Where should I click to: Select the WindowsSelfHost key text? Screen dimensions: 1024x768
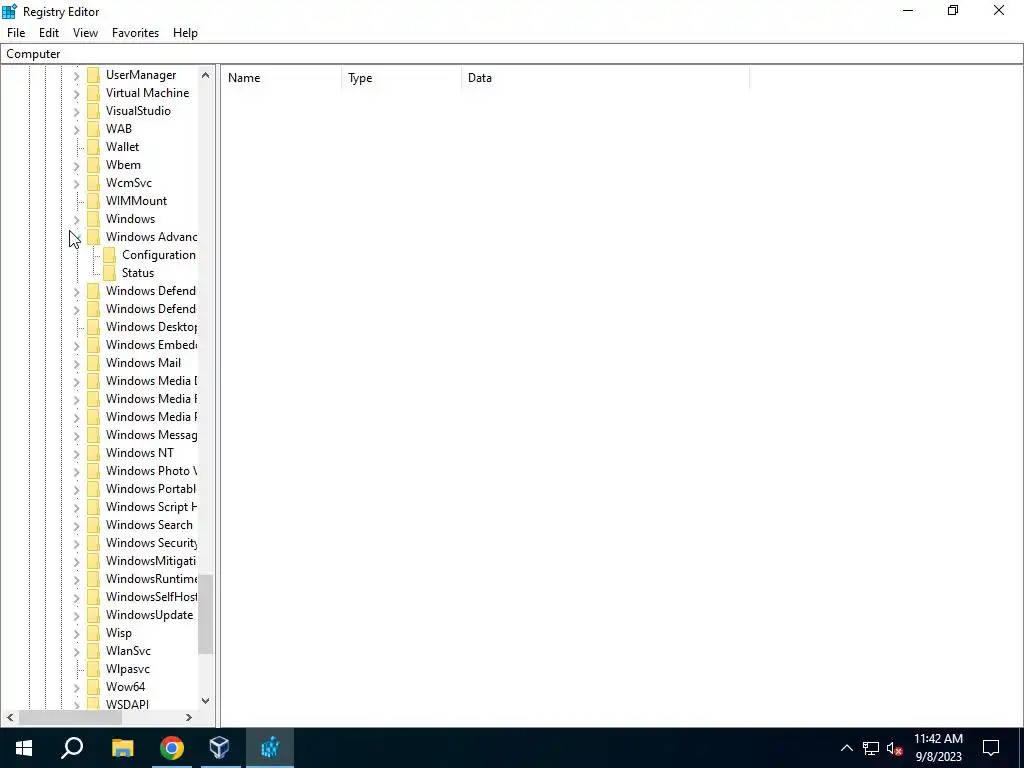[x=151, y=596]
